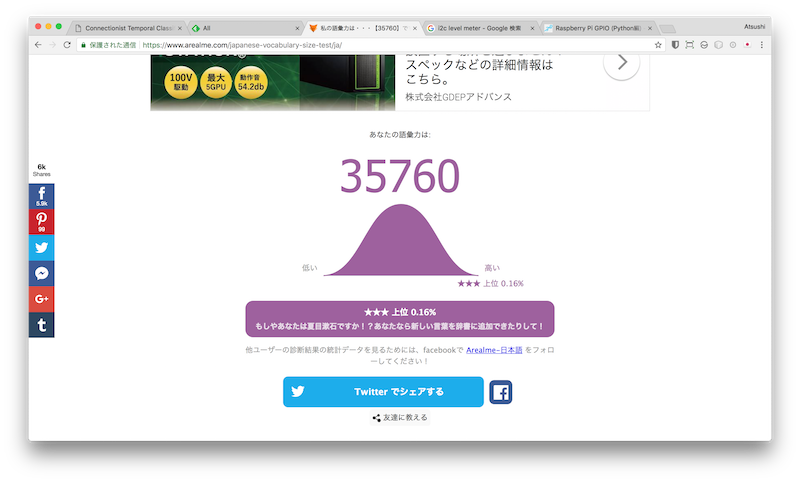Share to Tumblr from sidebar
This screenshot has width=800, height=482.
(41, 325)
